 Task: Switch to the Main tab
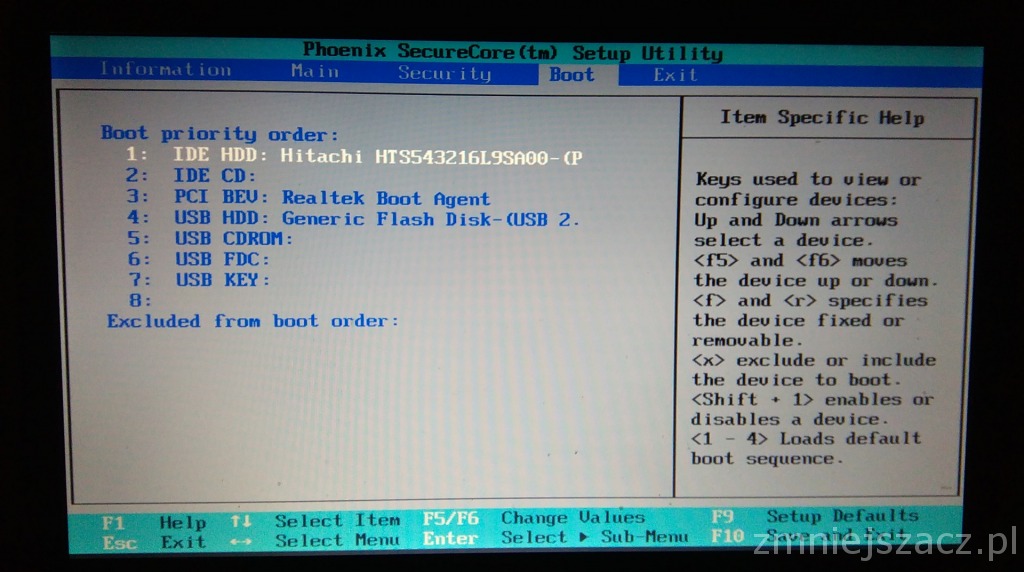coord(315,71)
